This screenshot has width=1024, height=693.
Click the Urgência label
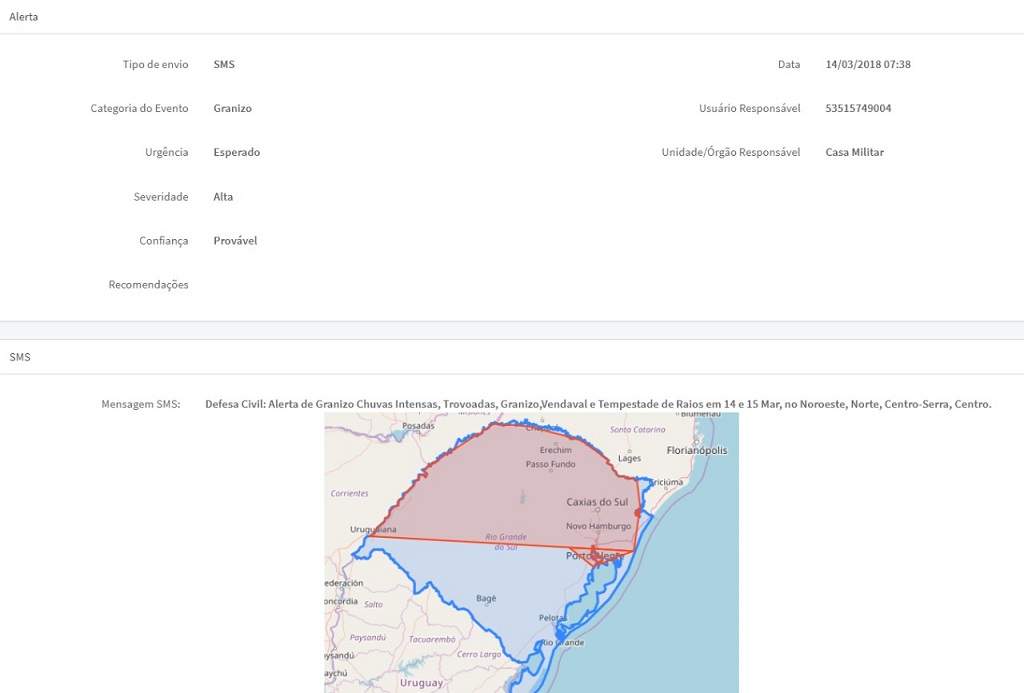[167, 152]
